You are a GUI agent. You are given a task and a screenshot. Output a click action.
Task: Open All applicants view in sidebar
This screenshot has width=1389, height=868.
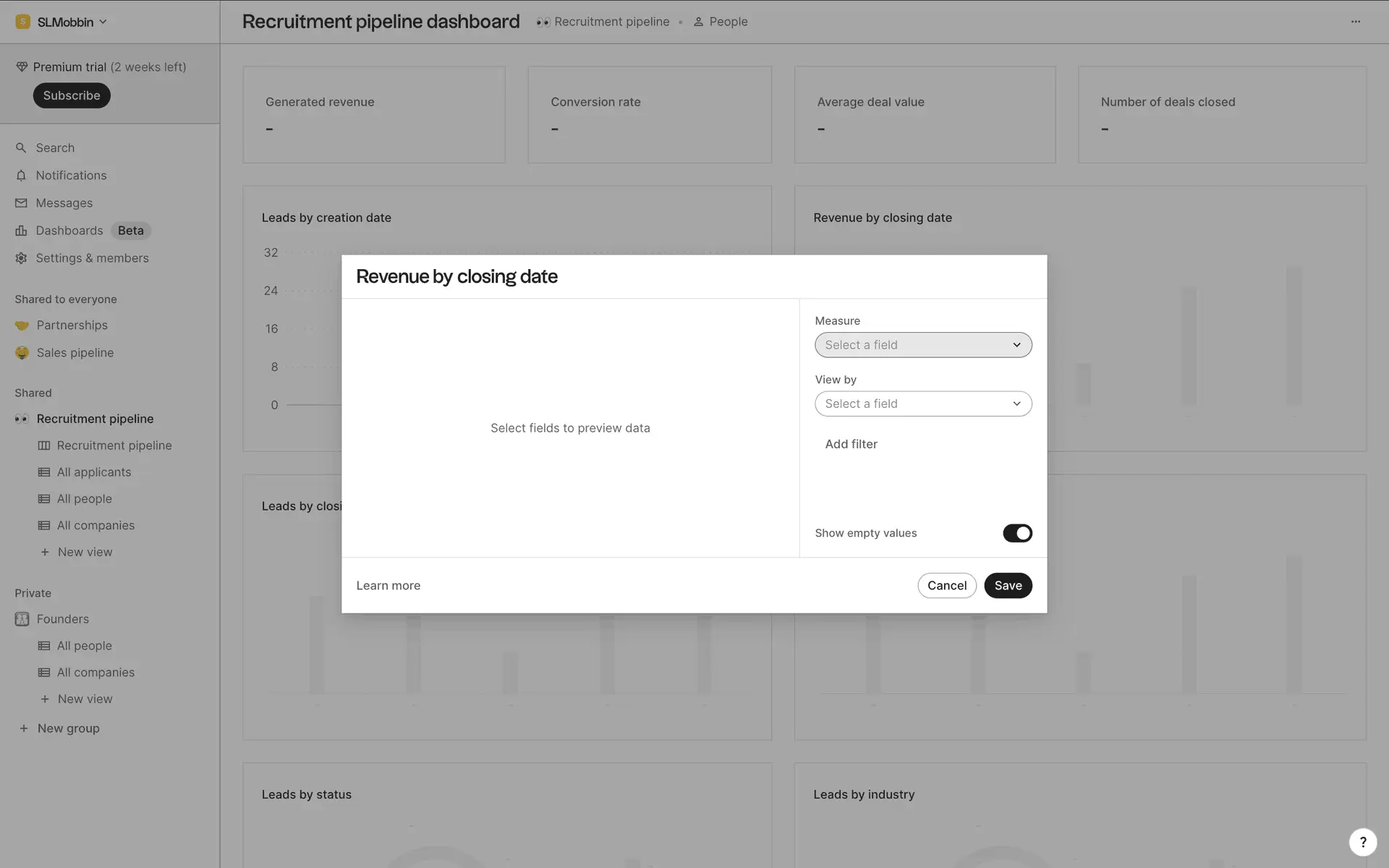(94, 472)
